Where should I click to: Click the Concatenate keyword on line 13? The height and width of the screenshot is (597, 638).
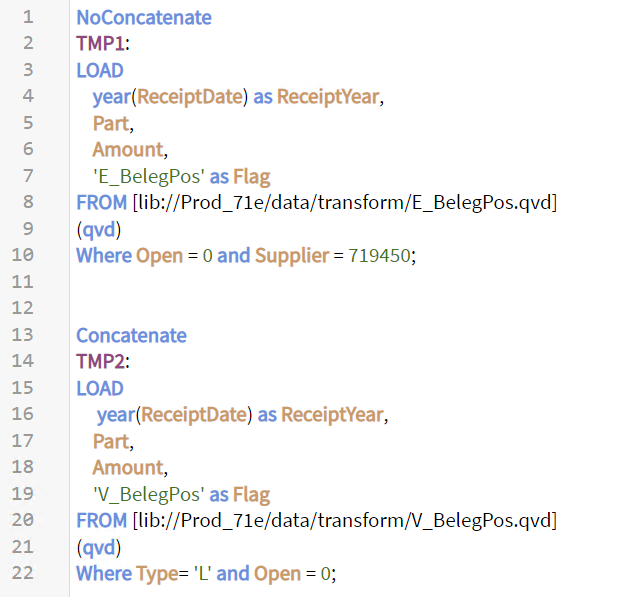pos(131,336)
